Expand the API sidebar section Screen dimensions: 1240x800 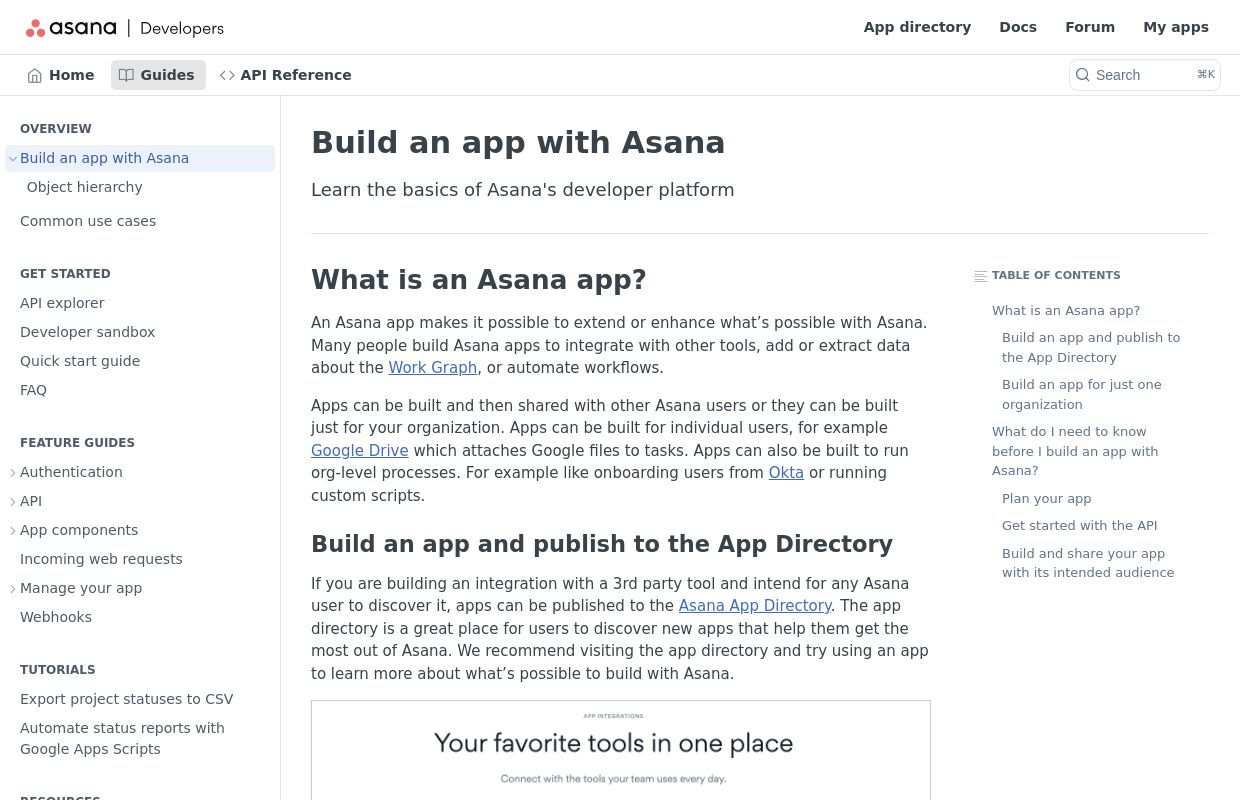[x=13, y=501]
